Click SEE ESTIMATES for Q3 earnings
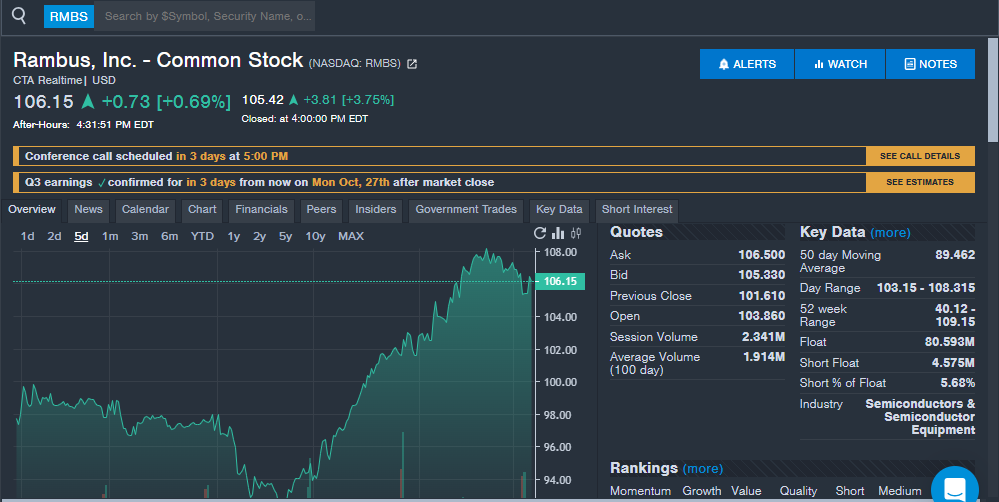 click(919, 182)
